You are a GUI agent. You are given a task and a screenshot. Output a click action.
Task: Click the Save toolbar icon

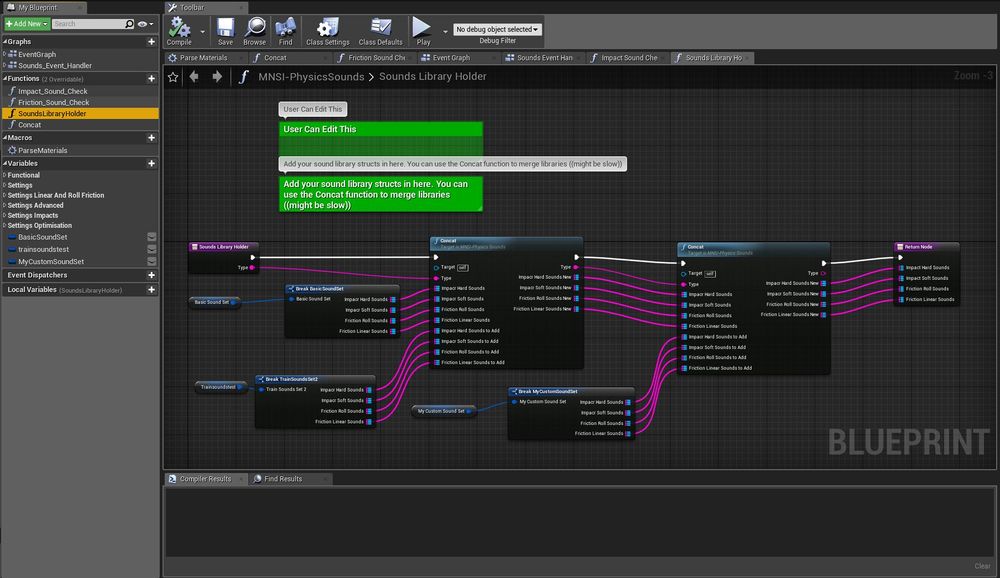[225, 30]
